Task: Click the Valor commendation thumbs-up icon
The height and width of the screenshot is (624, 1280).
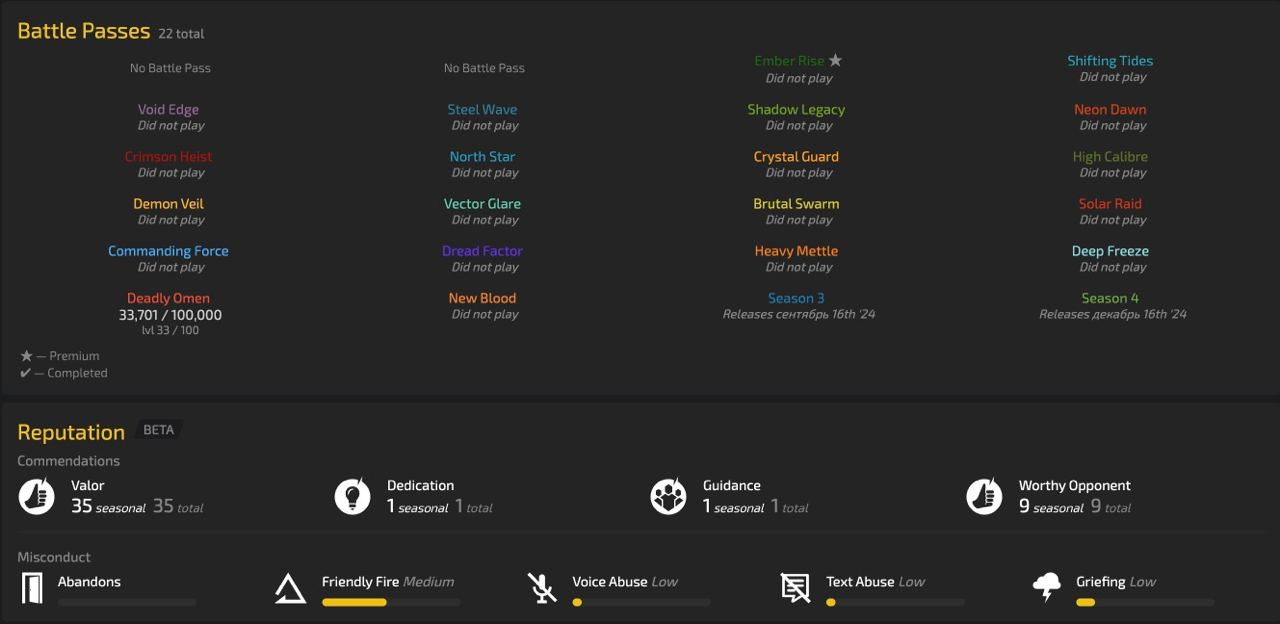Action: tap(37, 496)
